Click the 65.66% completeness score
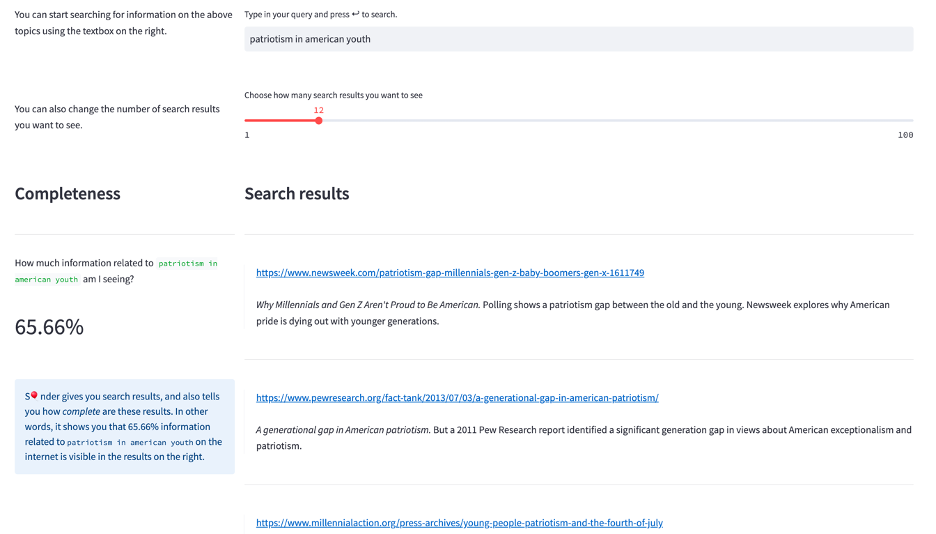Screen dimensions: 936x534 (x=49, y=327)
